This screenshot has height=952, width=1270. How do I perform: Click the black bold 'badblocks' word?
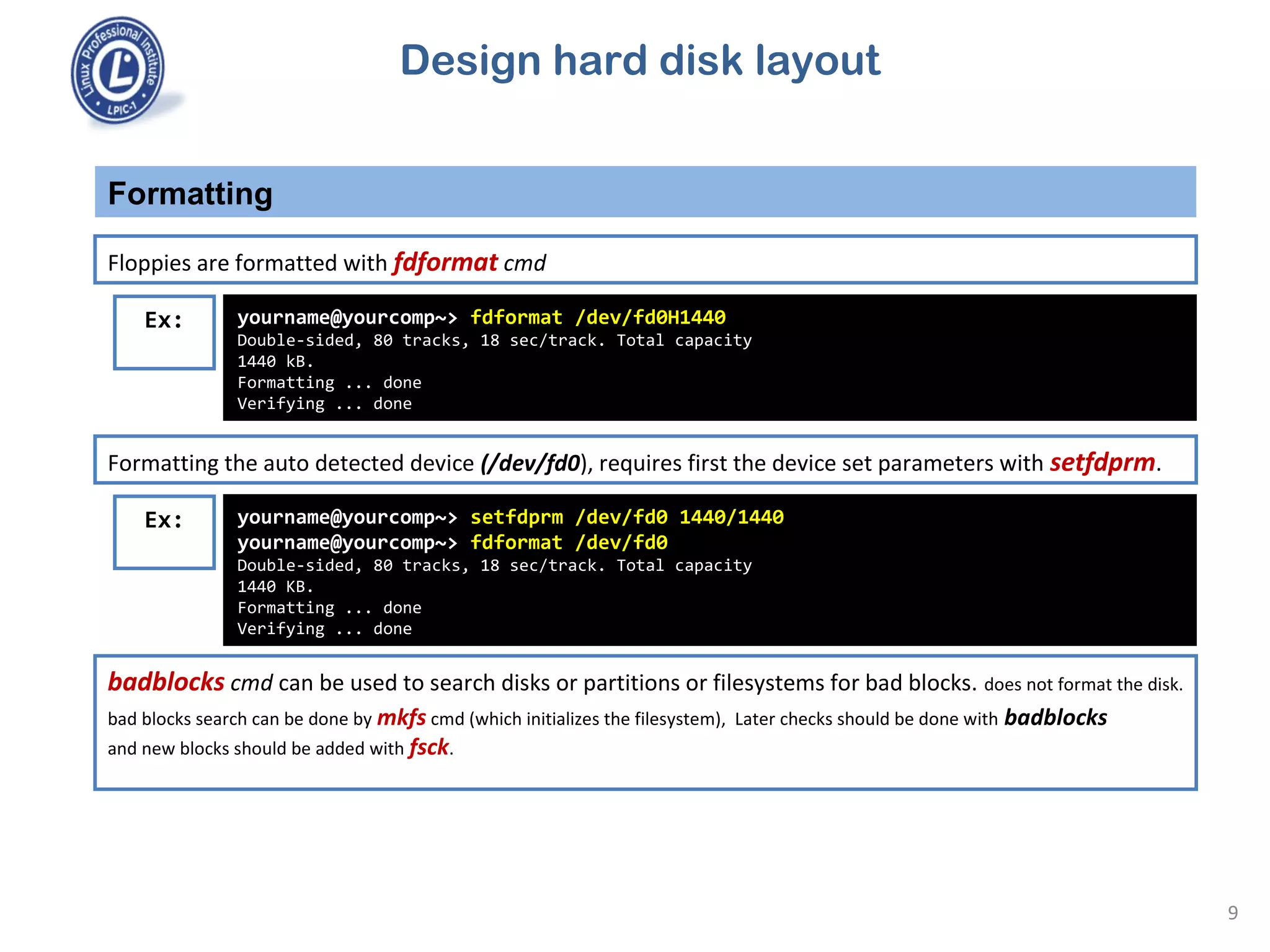click(1055, 717)
